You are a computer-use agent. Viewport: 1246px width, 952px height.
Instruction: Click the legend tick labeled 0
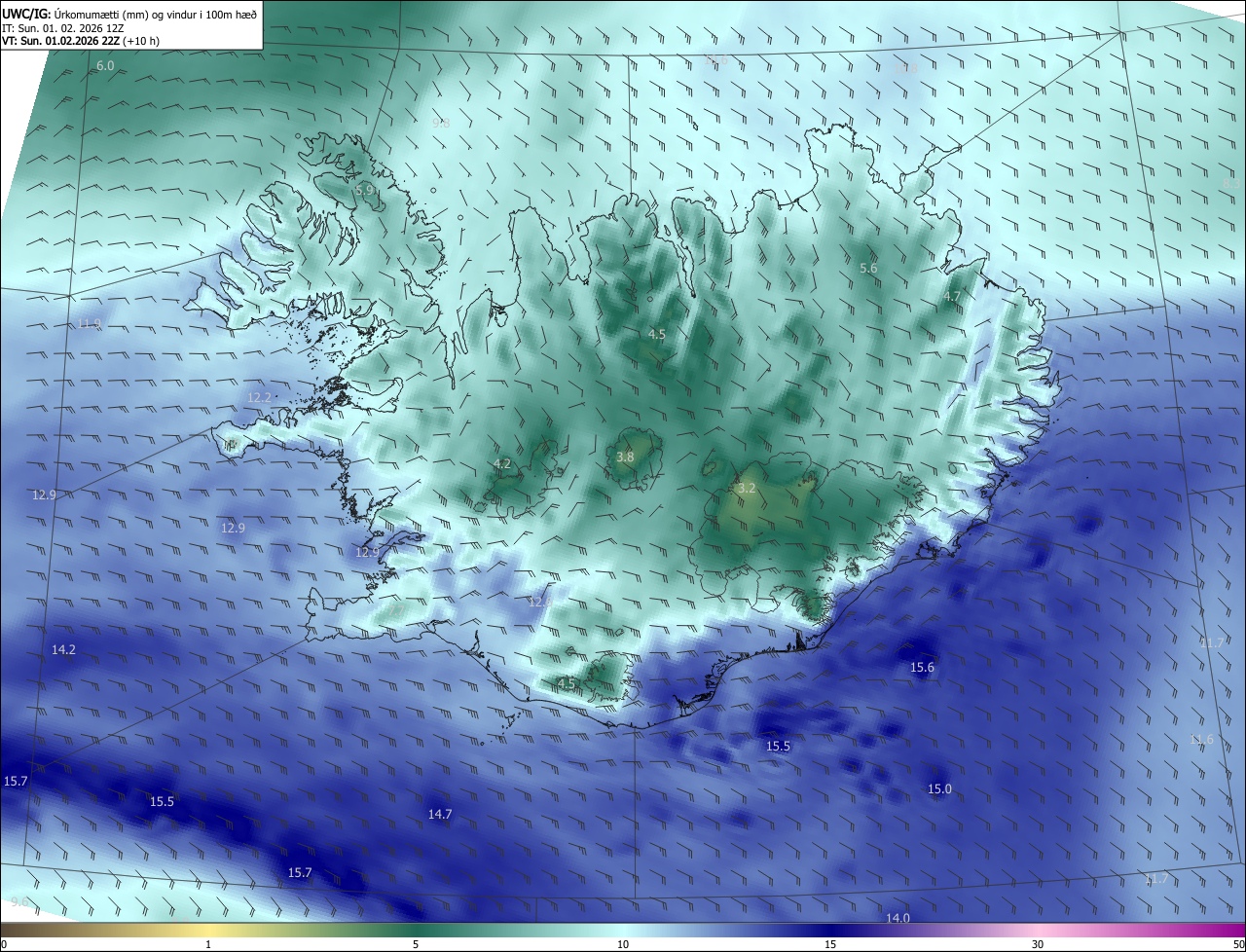[4, 944]
